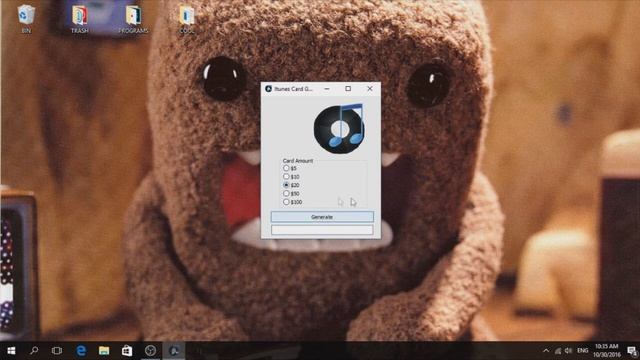Open the network status tray icon
Image resolution: width=640 pixels, height=360 pixels.
(x=558, y=351)
